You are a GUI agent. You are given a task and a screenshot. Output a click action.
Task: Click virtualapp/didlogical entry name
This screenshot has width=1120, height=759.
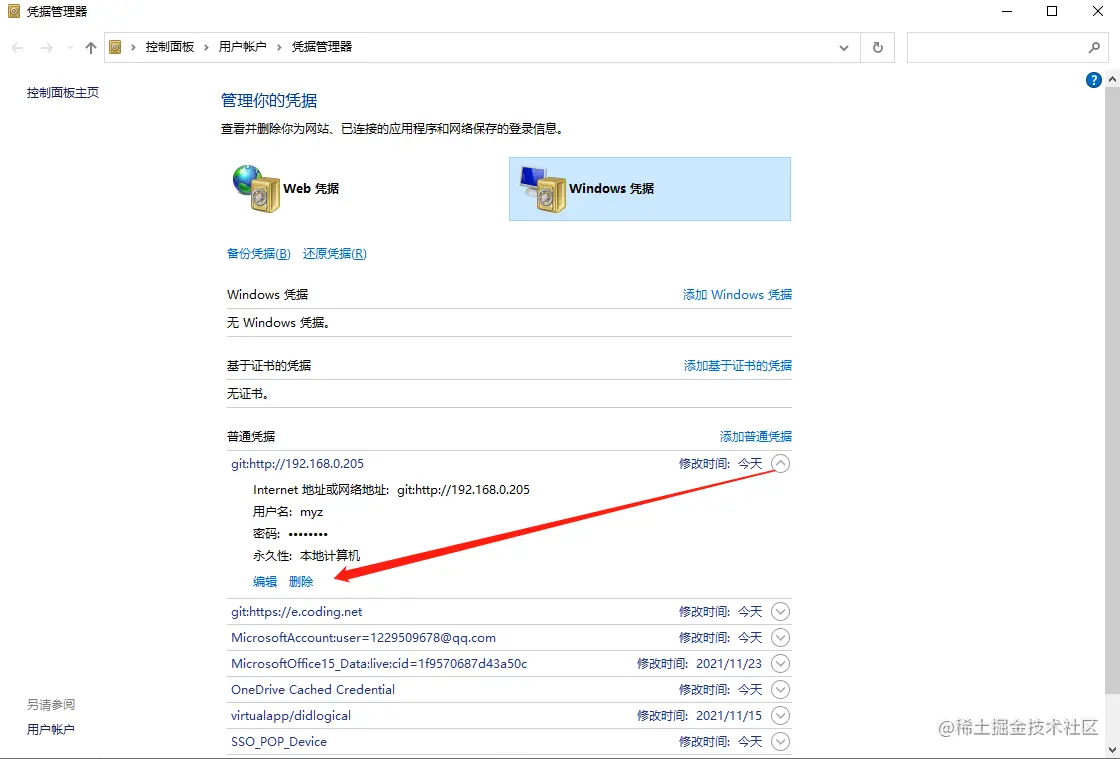click(x=291, y=715)
